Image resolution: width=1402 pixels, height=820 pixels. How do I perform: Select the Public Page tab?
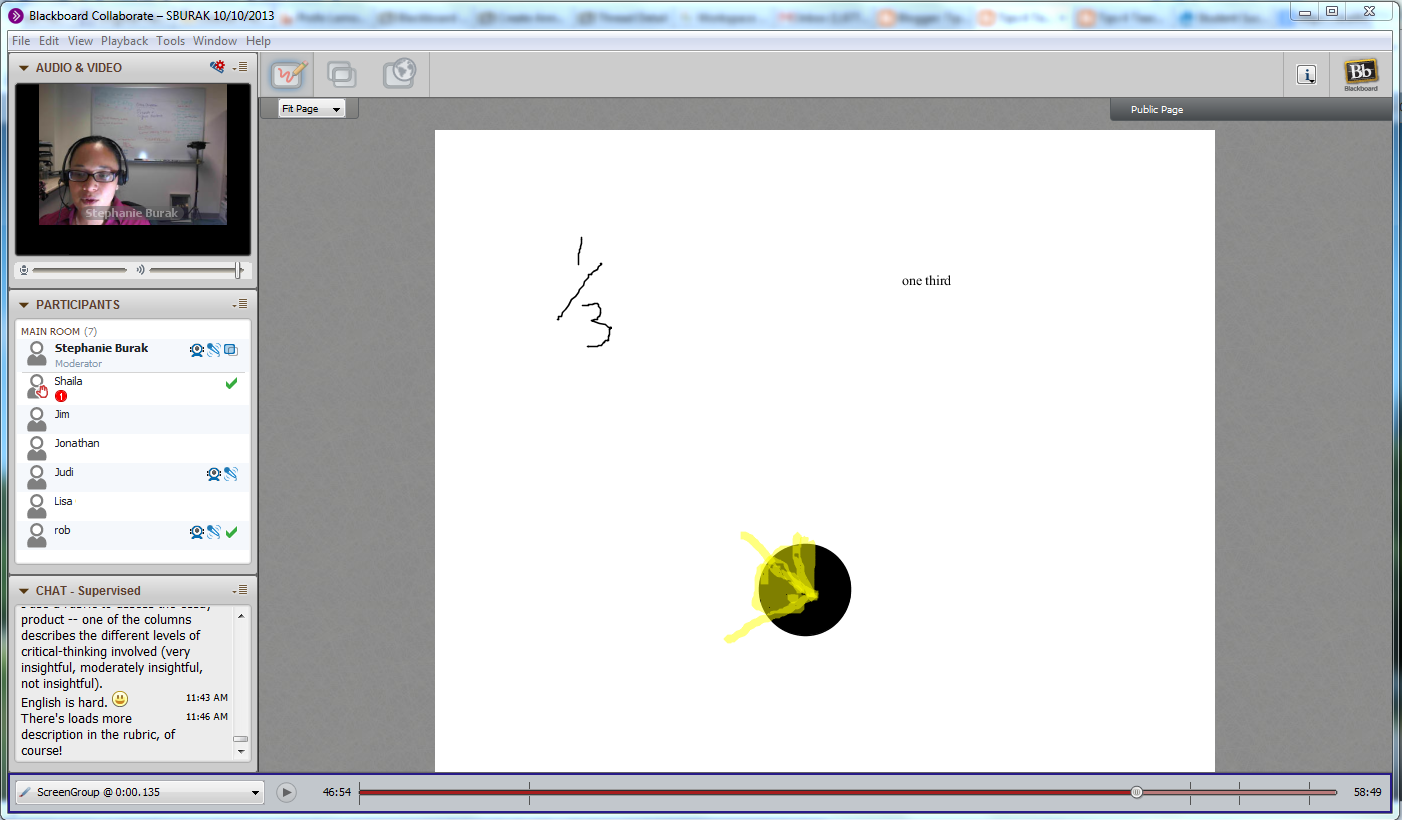1156,109
